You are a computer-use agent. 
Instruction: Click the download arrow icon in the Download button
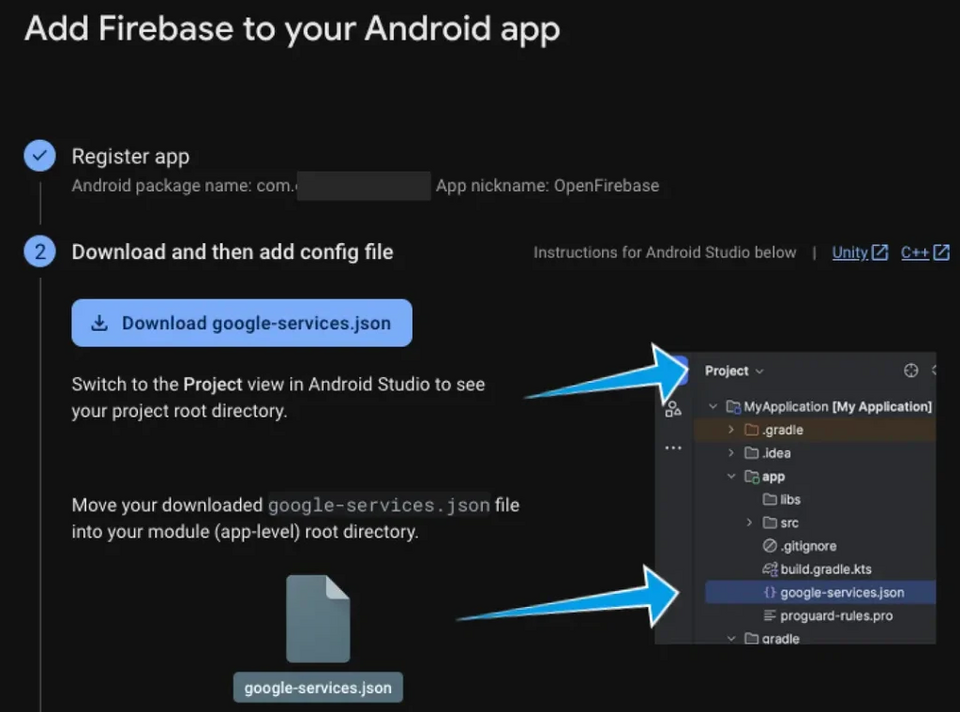tap(99, 323)
